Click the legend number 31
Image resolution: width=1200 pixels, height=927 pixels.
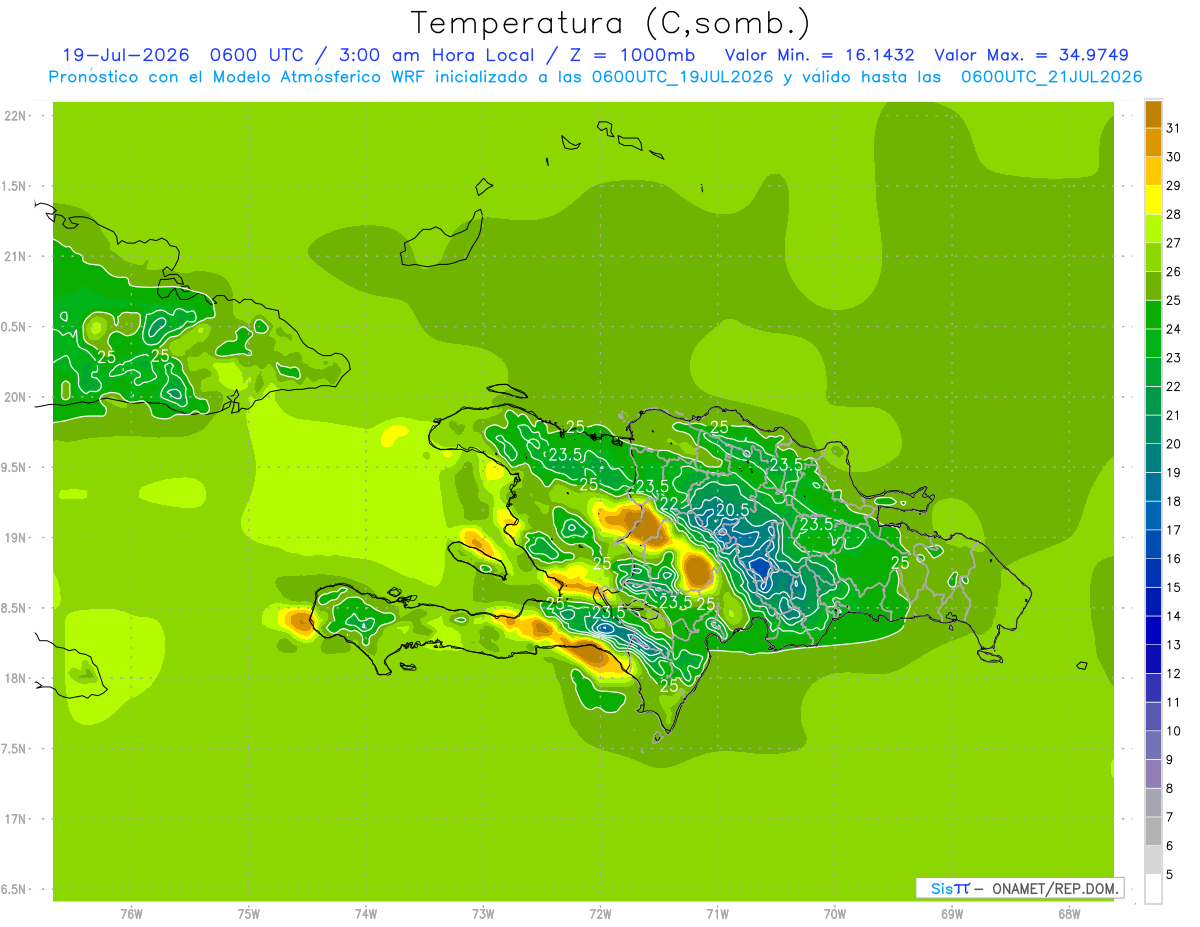click(1173, 128)
